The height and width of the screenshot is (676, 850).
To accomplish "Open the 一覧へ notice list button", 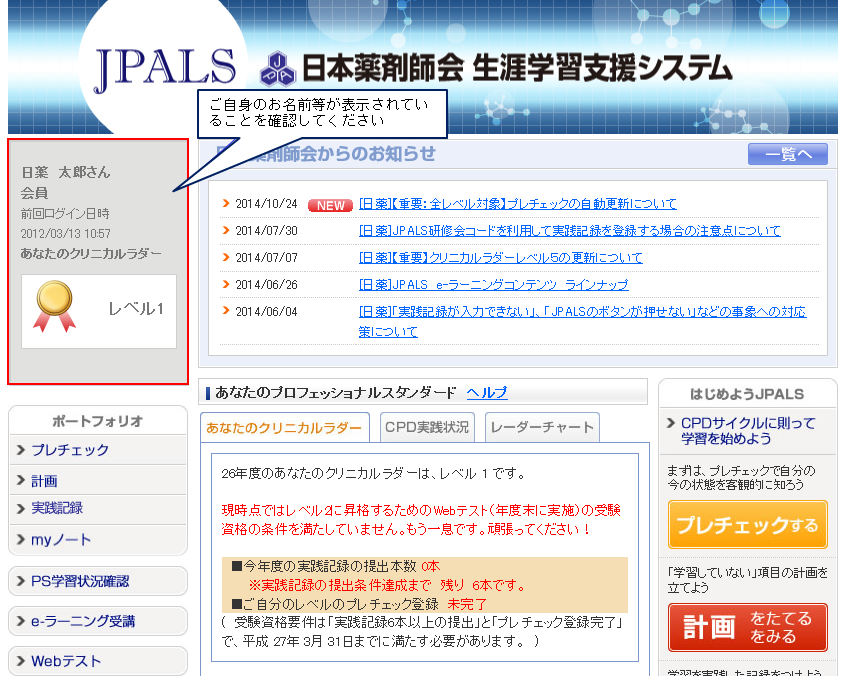I will coord(788,154).
